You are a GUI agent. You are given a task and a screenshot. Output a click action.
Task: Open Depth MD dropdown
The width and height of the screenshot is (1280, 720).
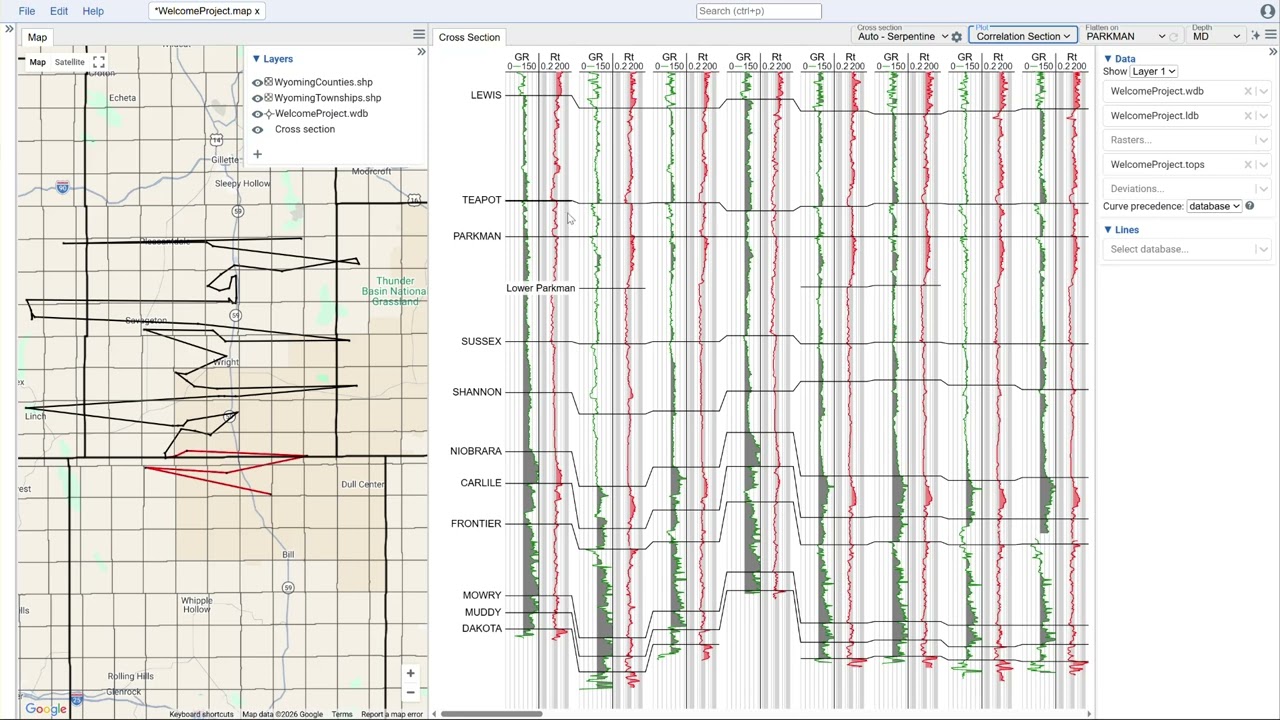pyautogui.click(x=1216, y=37)
